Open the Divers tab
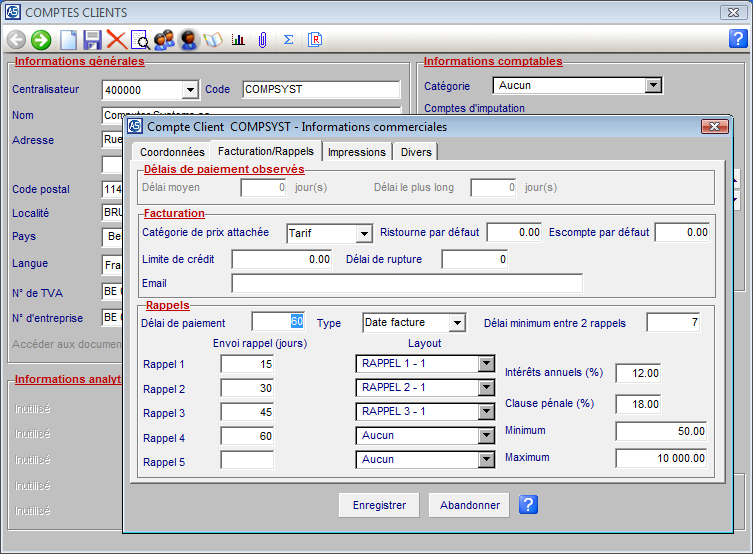The image size is (753, 554). pyautogui.click(x=416, y=152)
